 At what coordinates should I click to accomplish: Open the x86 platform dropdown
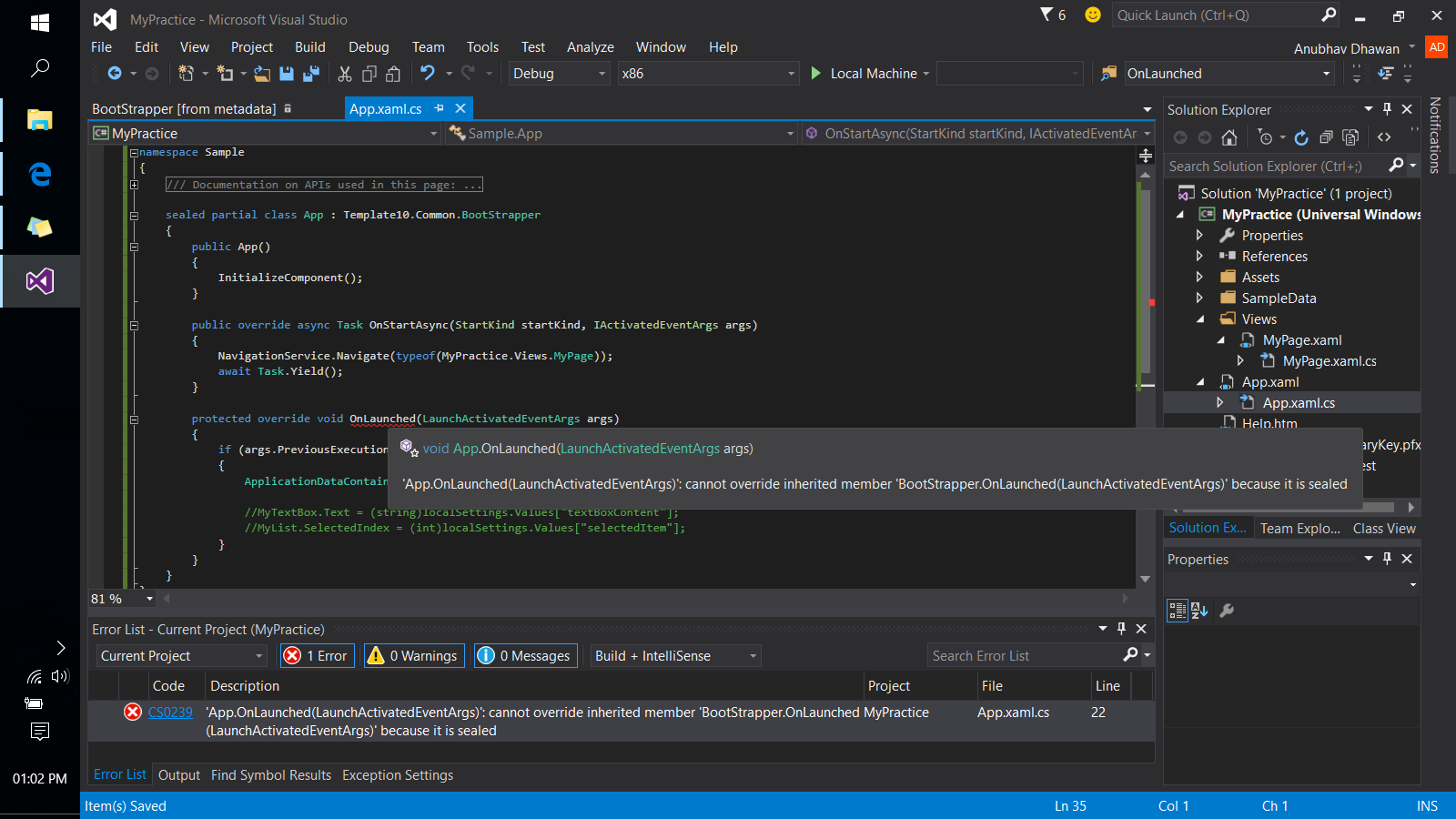pyautogui.click(x=708, y=74)
